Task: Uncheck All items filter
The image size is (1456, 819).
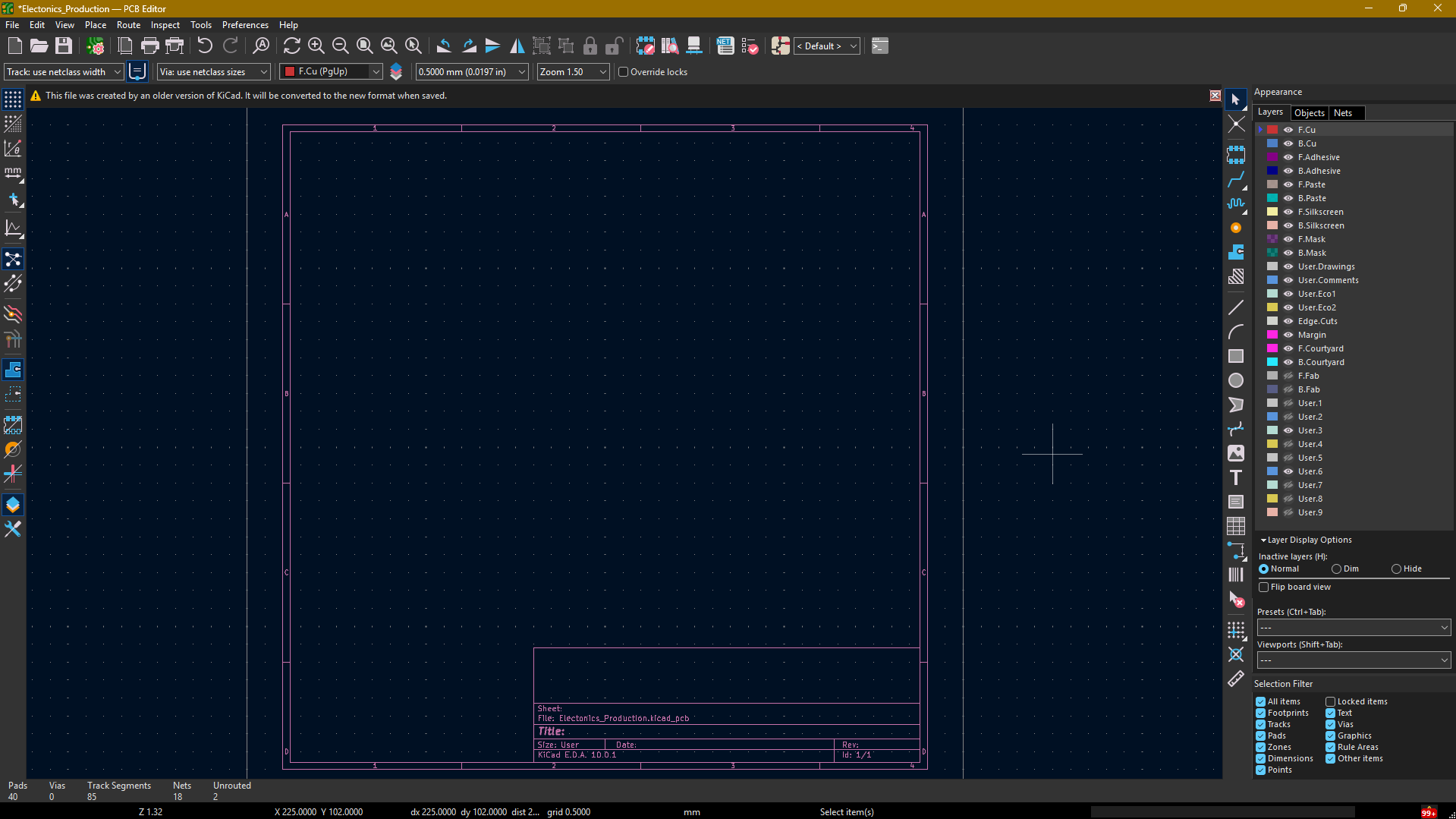Action: [1279, 702]
